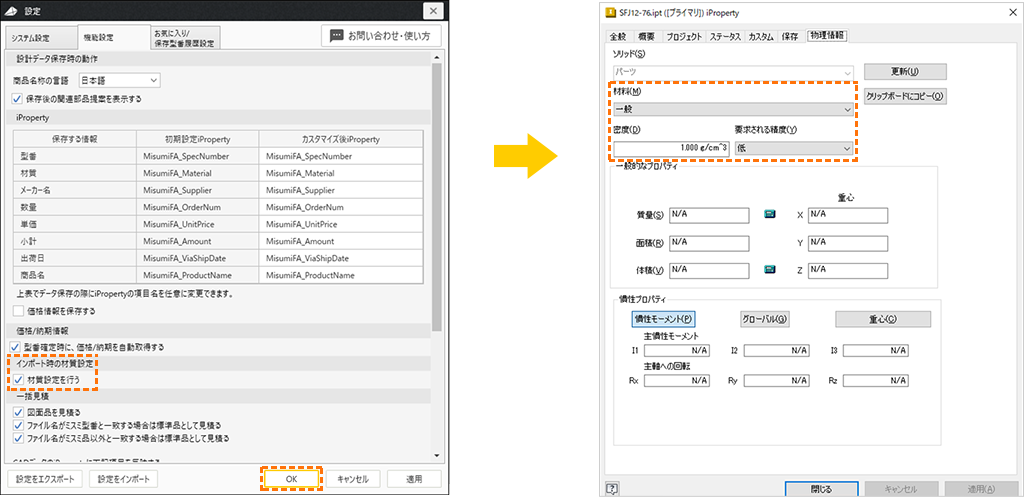Enable 価格情報を保存する checkbox
This screenshot has height=497, width=1024.
tap(18, 311)
